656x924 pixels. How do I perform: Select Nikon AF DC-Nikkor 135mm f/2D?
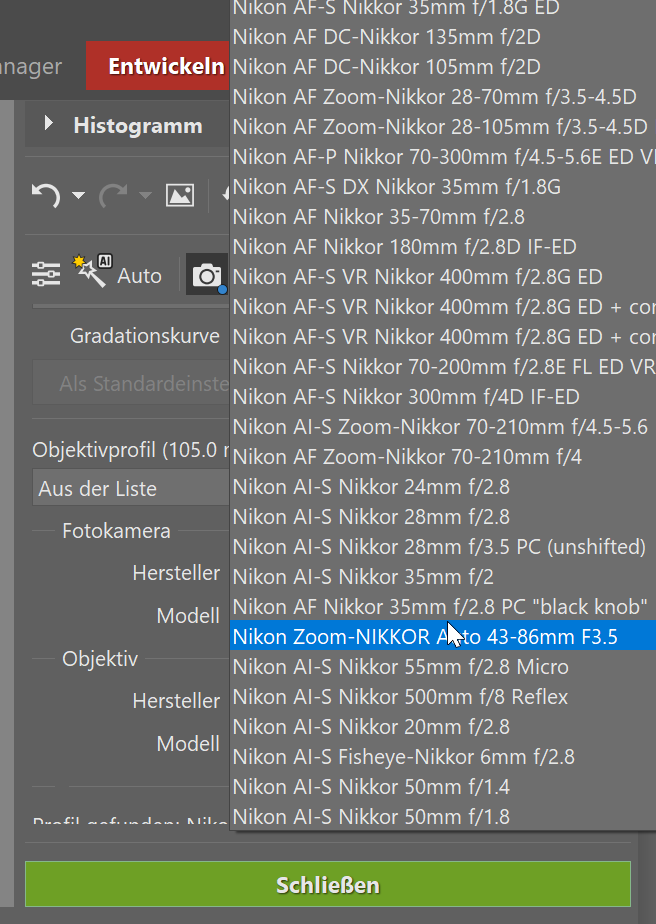(x=386, y=36)
